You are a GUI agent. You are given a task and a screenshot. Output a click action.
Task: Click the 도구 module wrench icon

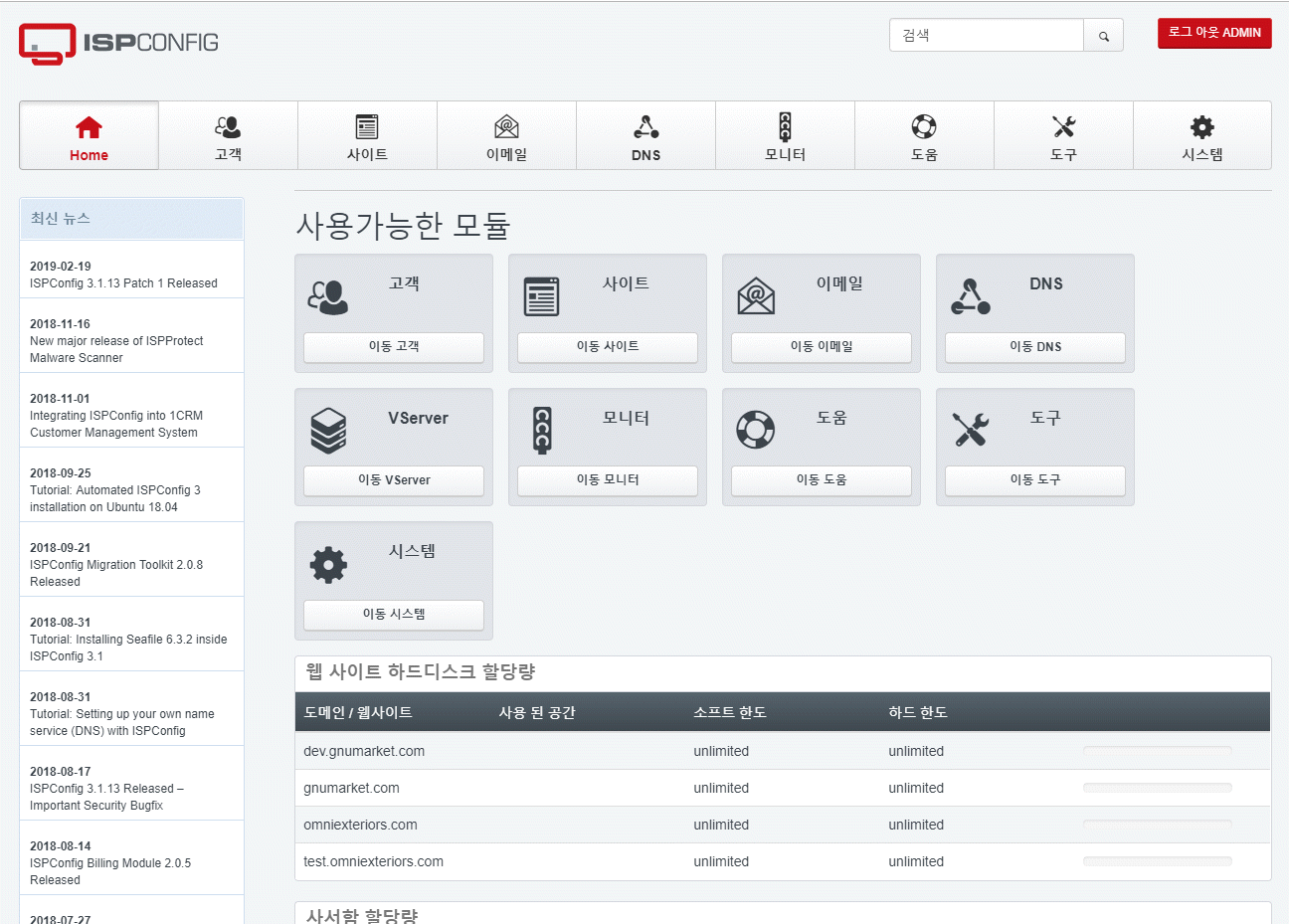click(970, 430)
